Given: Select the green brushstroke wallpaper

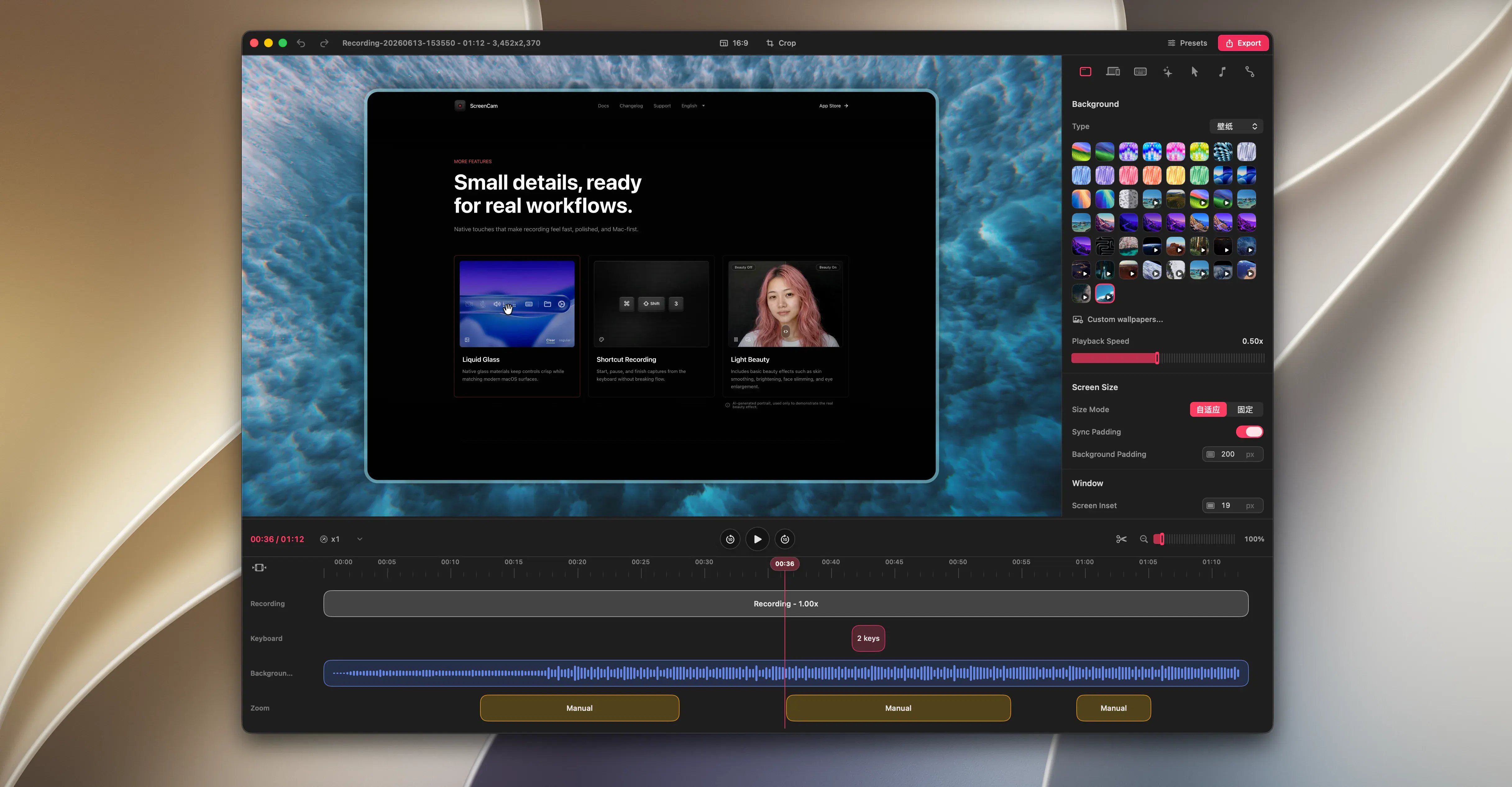Looking at the screenshot, I should [x=1199, y=175].
